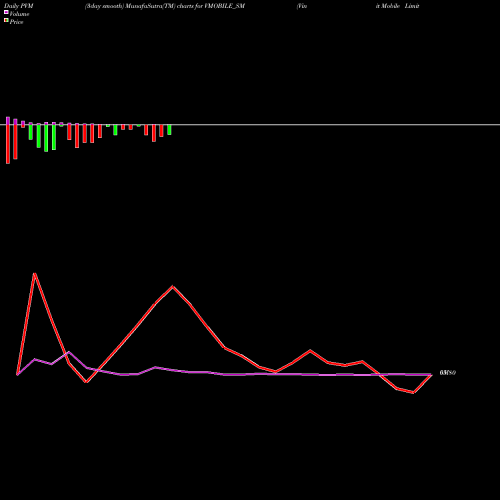This screenshot has width=500, height=500.
Task: Click the Price legend label
Action: 16,22
